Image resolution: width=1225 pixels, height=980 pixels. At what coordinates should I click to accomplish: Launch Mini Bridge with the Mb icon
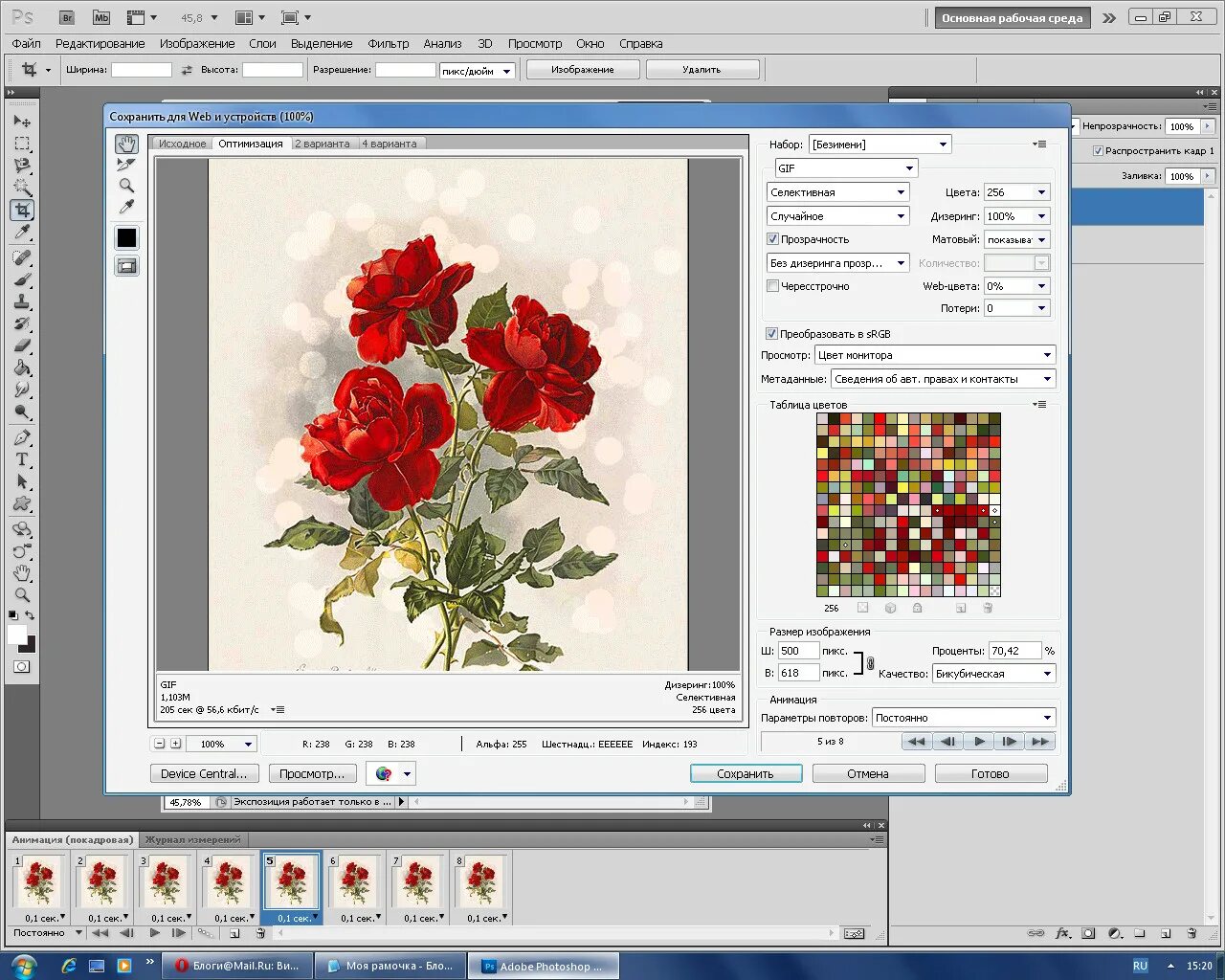(x=100, y=17)
